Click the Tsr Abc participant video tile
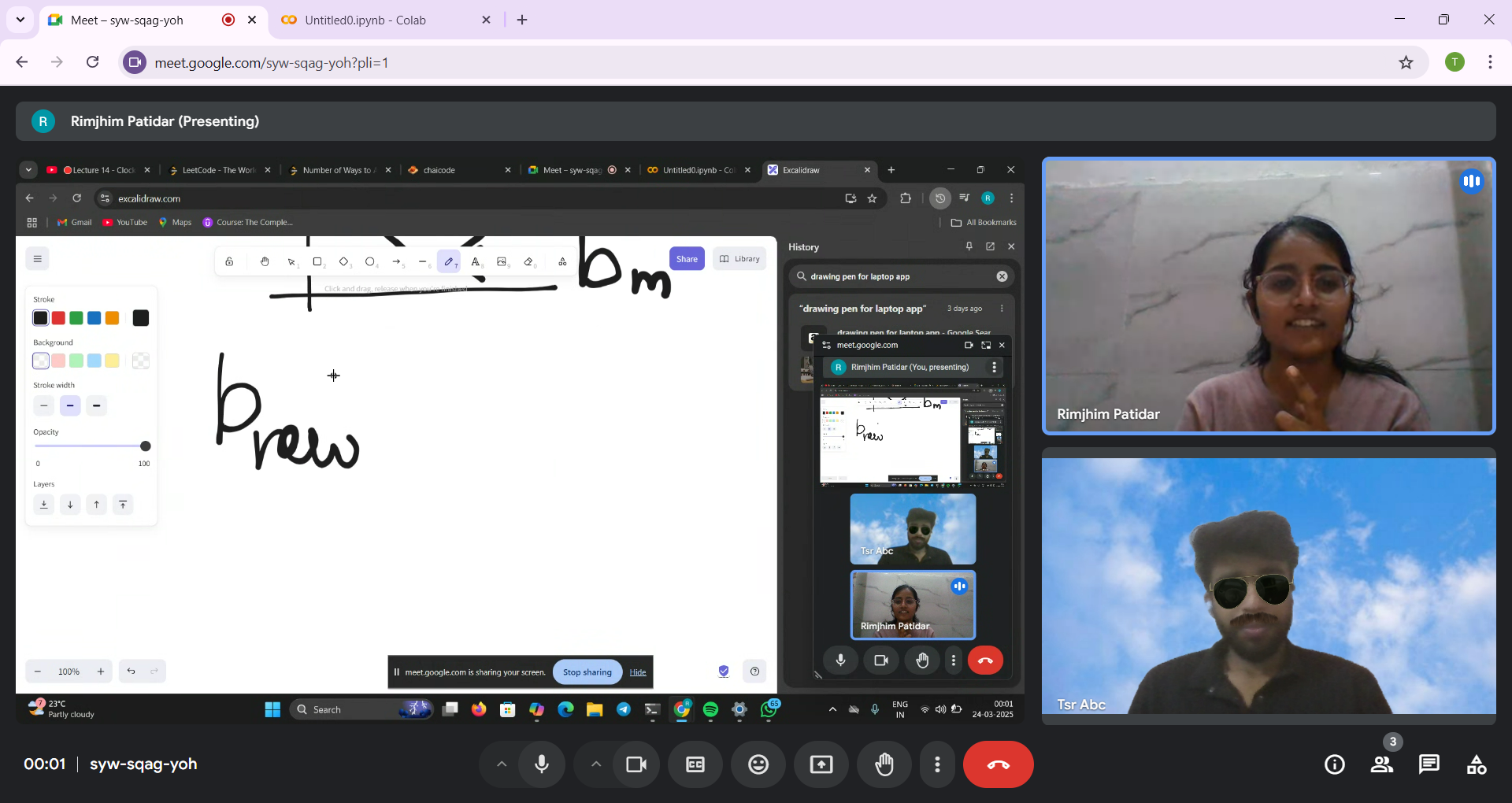The image size is (1512, 803). tap(1268, 586)
